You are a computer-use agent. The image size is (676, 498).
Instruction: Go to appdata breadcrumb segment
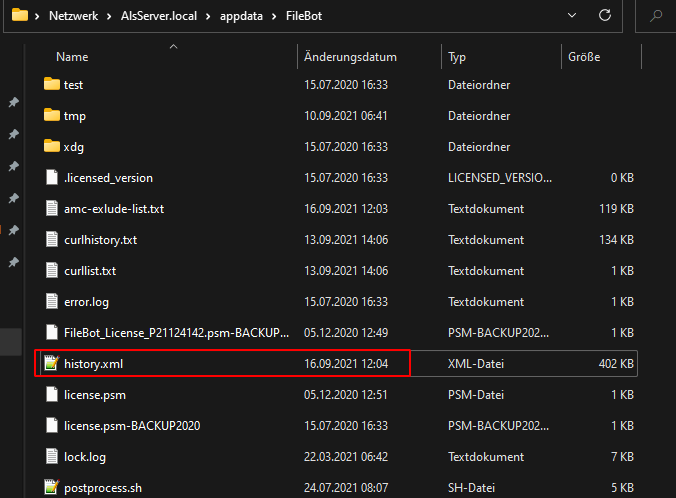tap(241, 16)
